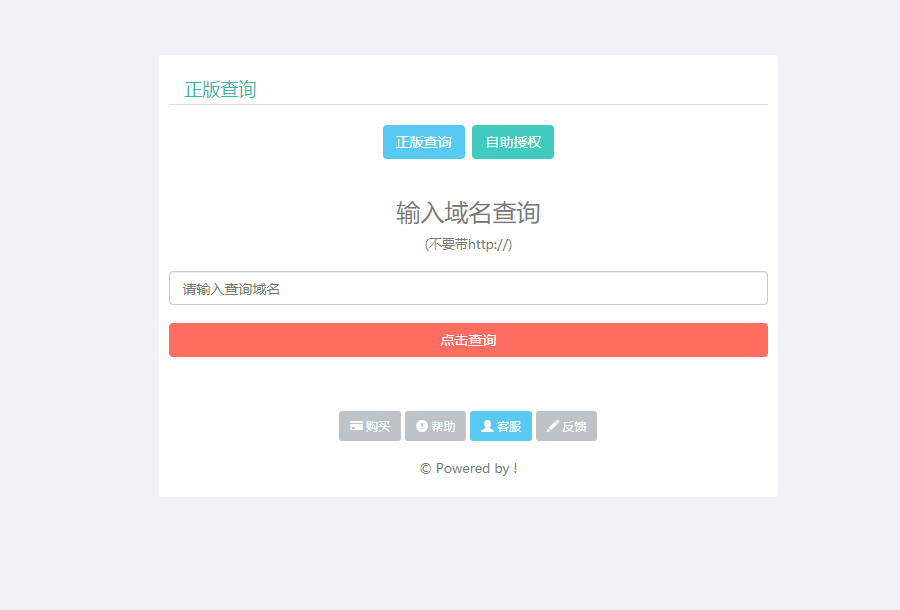Click the 不要带http hint text

[x=468, y=243]
